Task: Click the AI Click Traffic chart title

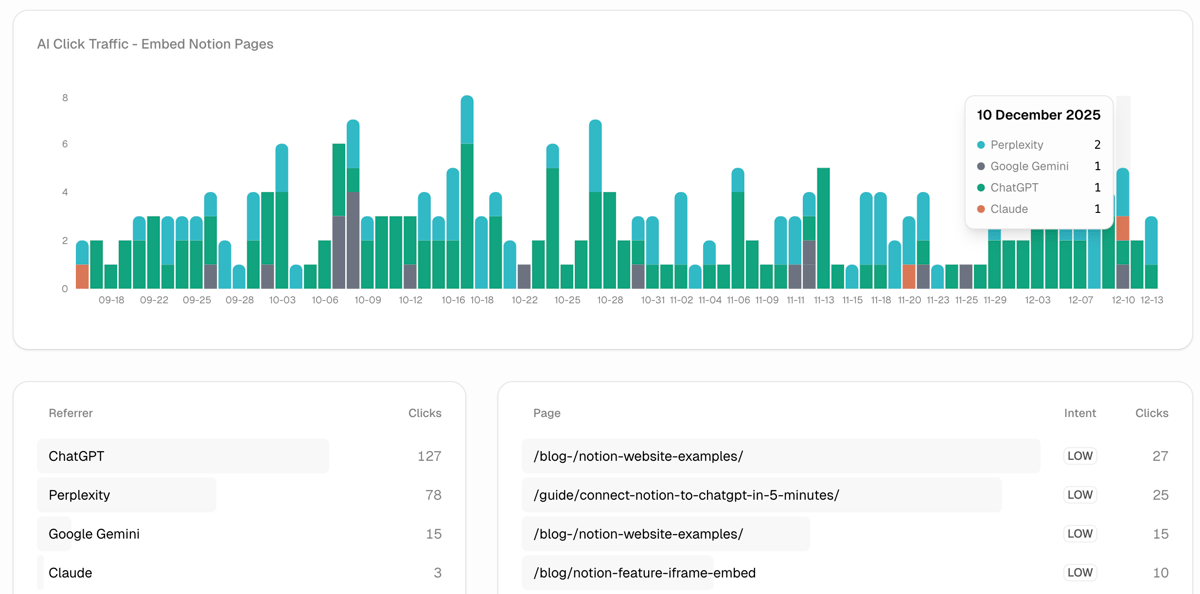Action: (155, 44)
